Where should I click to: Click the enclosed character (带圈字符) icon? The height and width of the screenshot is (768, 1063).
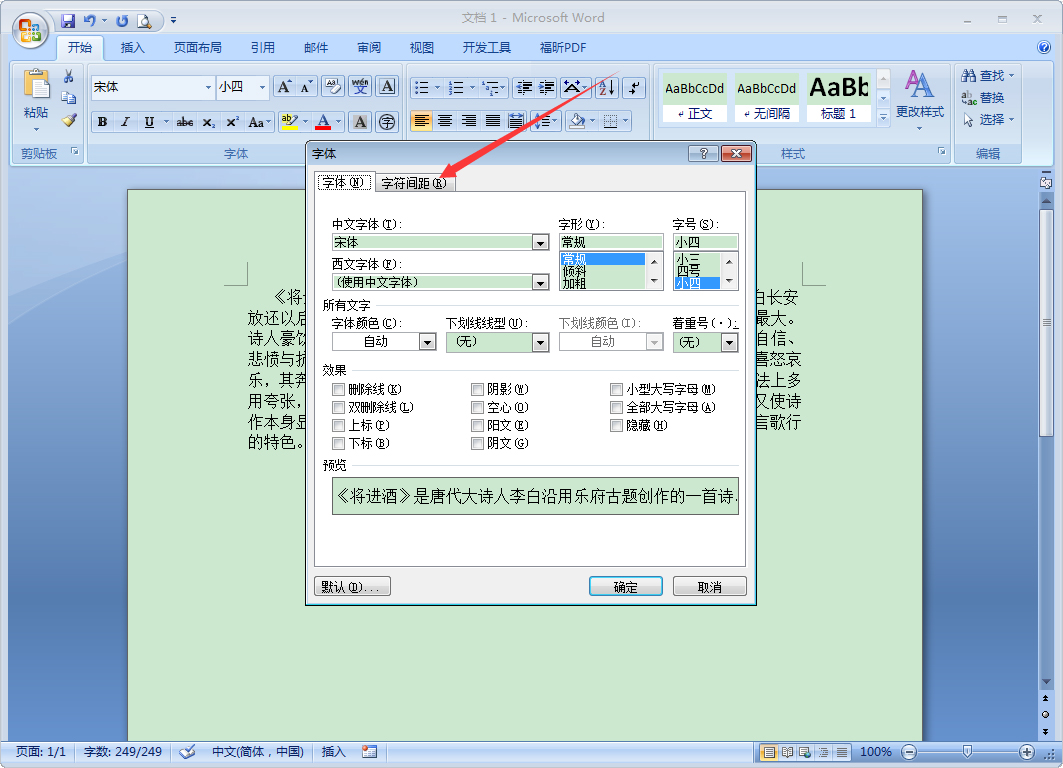pos(388,121)
